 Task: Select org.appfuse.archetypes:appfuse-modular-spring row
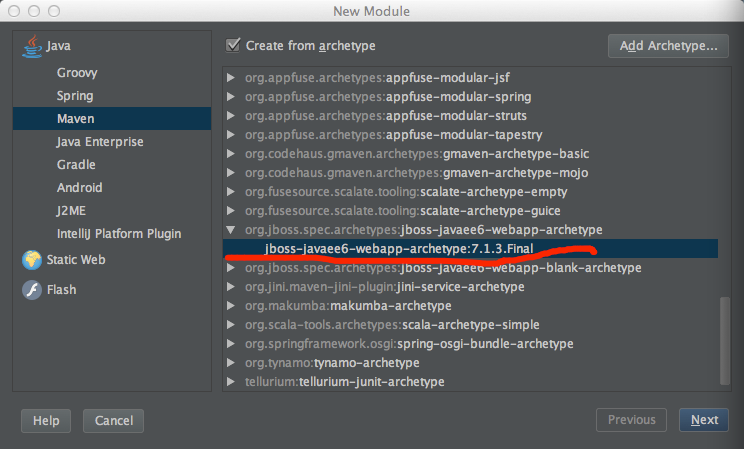click(388, 96)
